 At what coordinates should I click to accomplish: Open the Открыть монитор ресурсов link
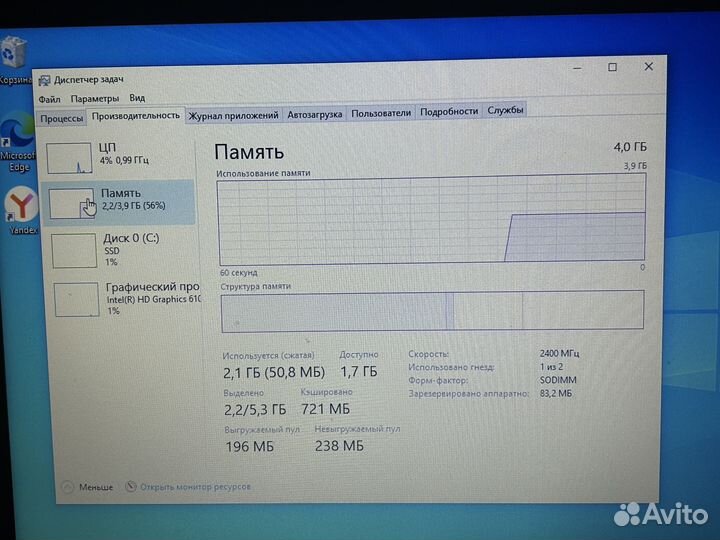tap(195, 487)
